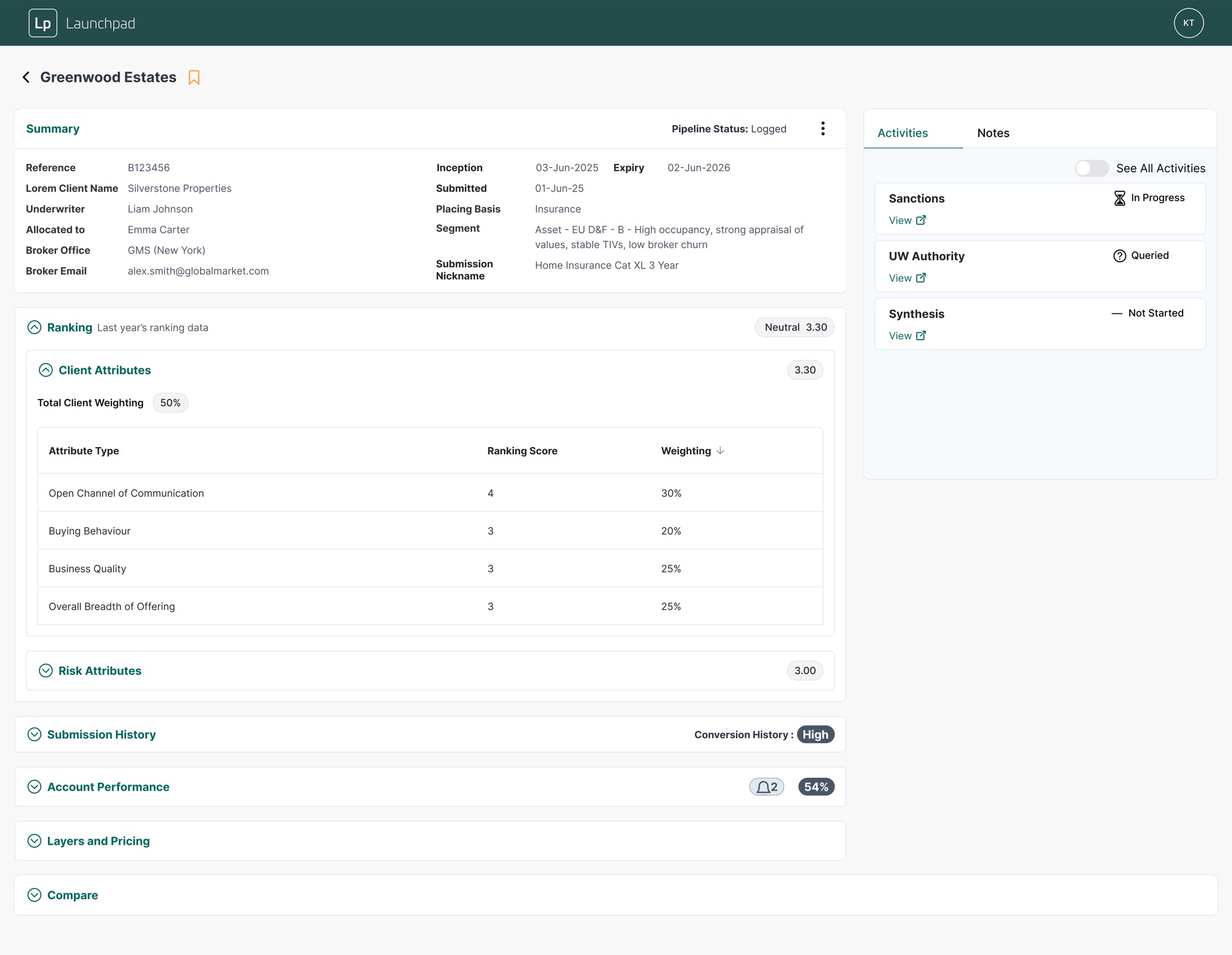Click the UW Authority external link icon

(x=921, y=278)
